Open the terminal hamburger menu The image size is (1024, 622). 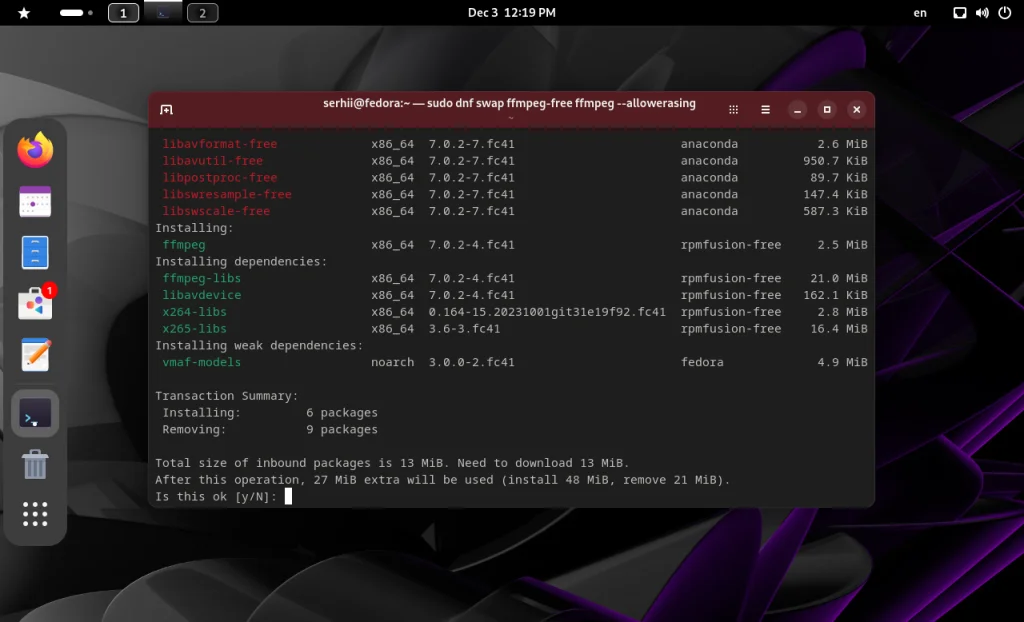(x=765, y=109)
